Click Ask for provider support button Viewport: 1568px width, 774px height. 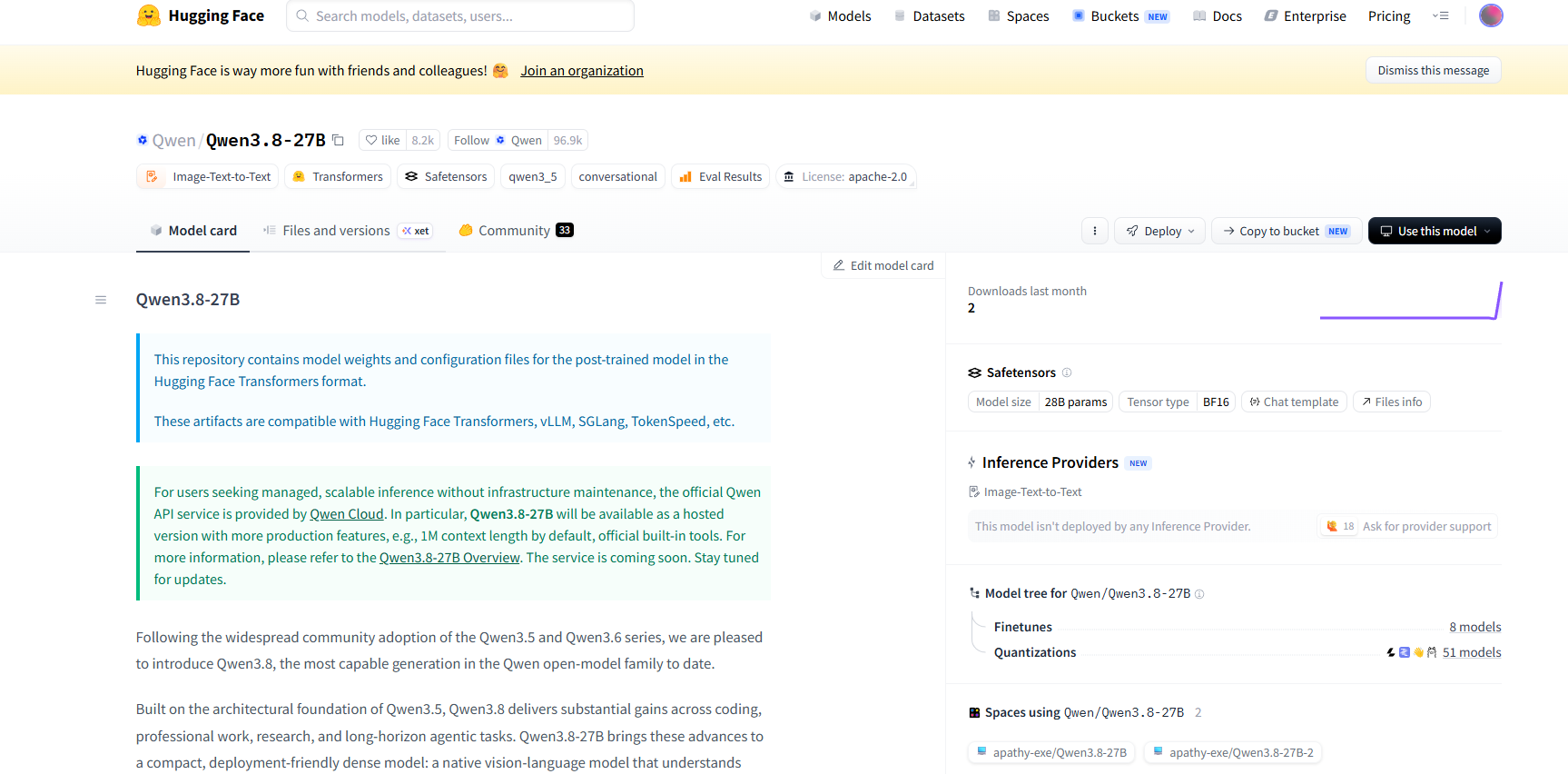click(1407, 526)
